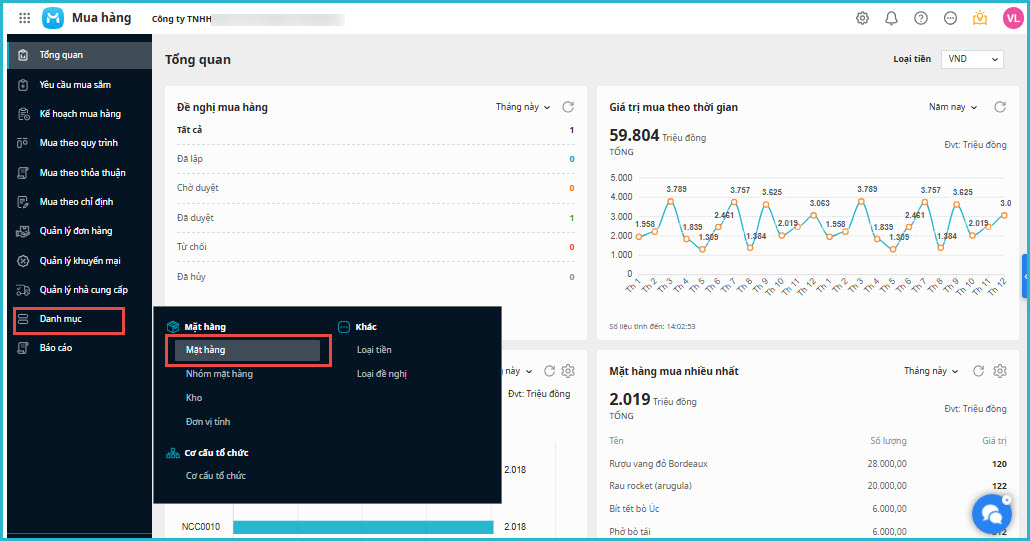Open the Tháng này filter in Đề nghị mua hàng
This screenshot has width=1030, height=541.
(x=523, y=107)
